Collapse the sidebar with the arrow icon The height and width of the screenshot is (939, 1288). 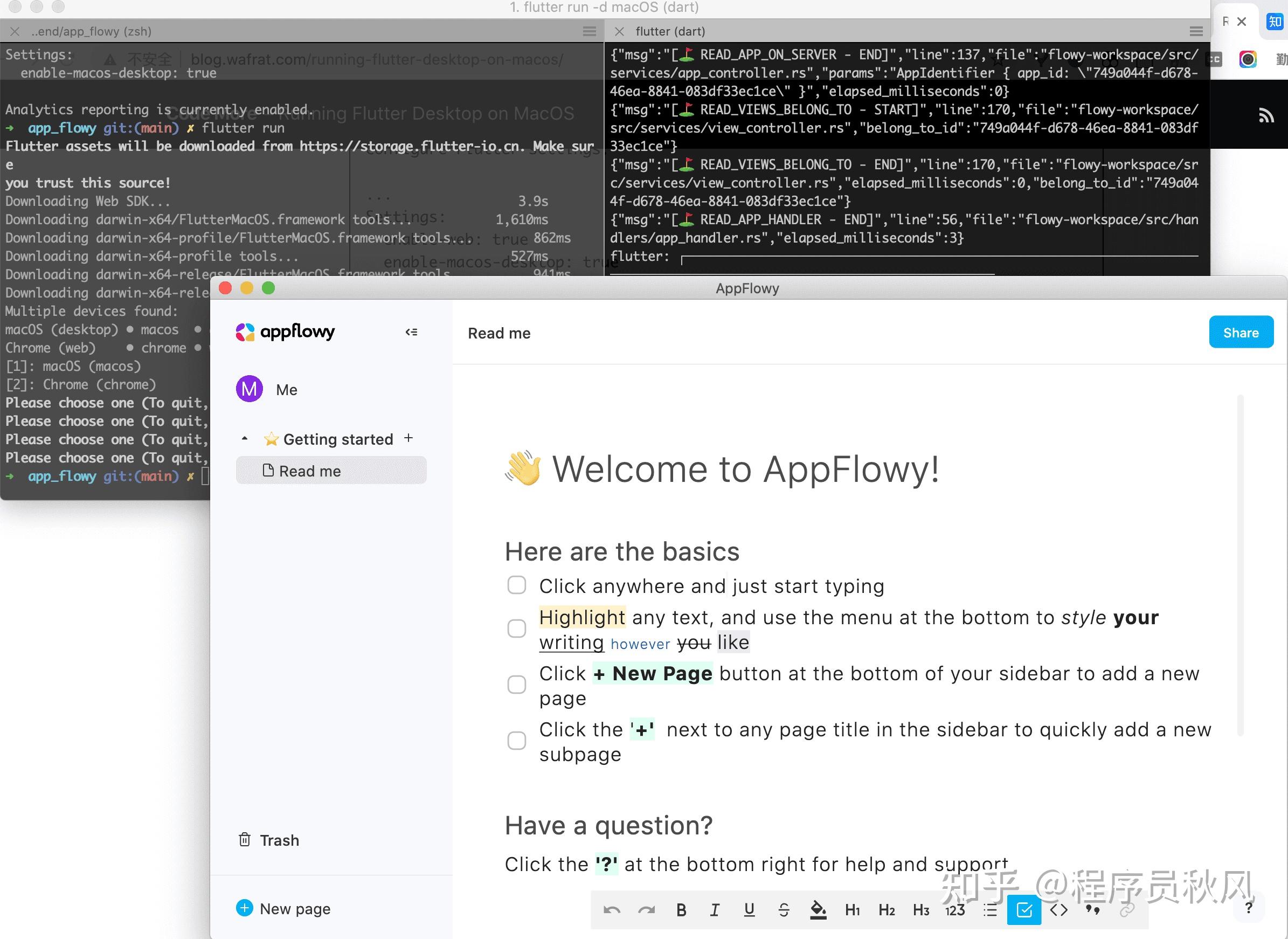pyautogui.click(x=411, y=332)
